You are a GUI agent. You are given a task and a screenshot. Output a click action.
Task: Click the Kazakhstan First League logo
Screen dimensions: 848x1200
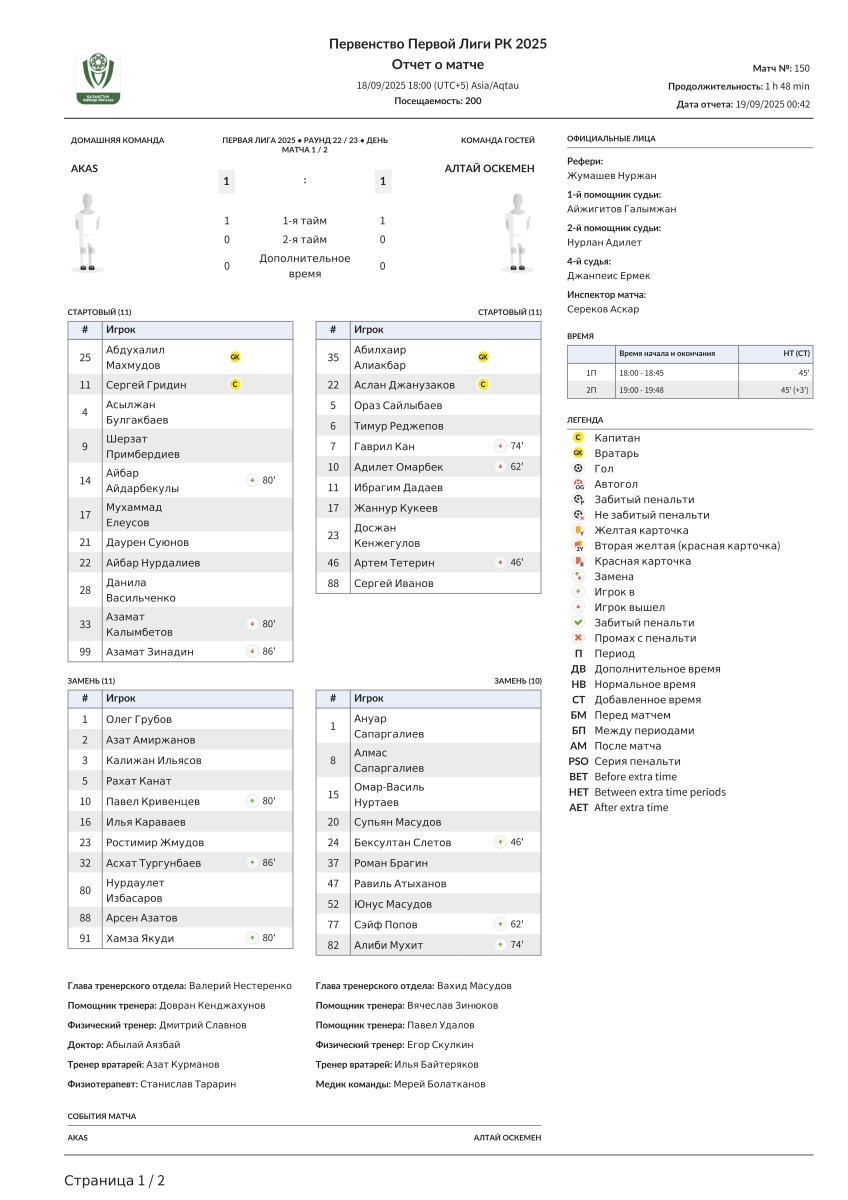98,76
